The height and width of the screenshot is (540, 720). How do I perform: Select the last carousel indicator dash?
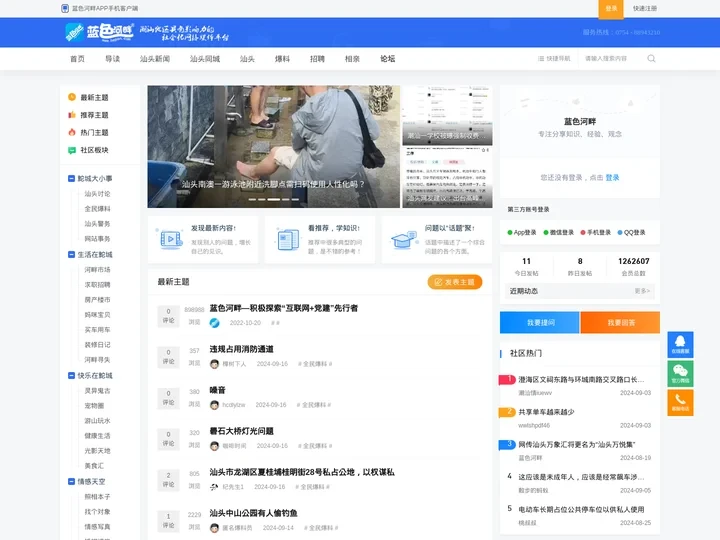(295, 200)
